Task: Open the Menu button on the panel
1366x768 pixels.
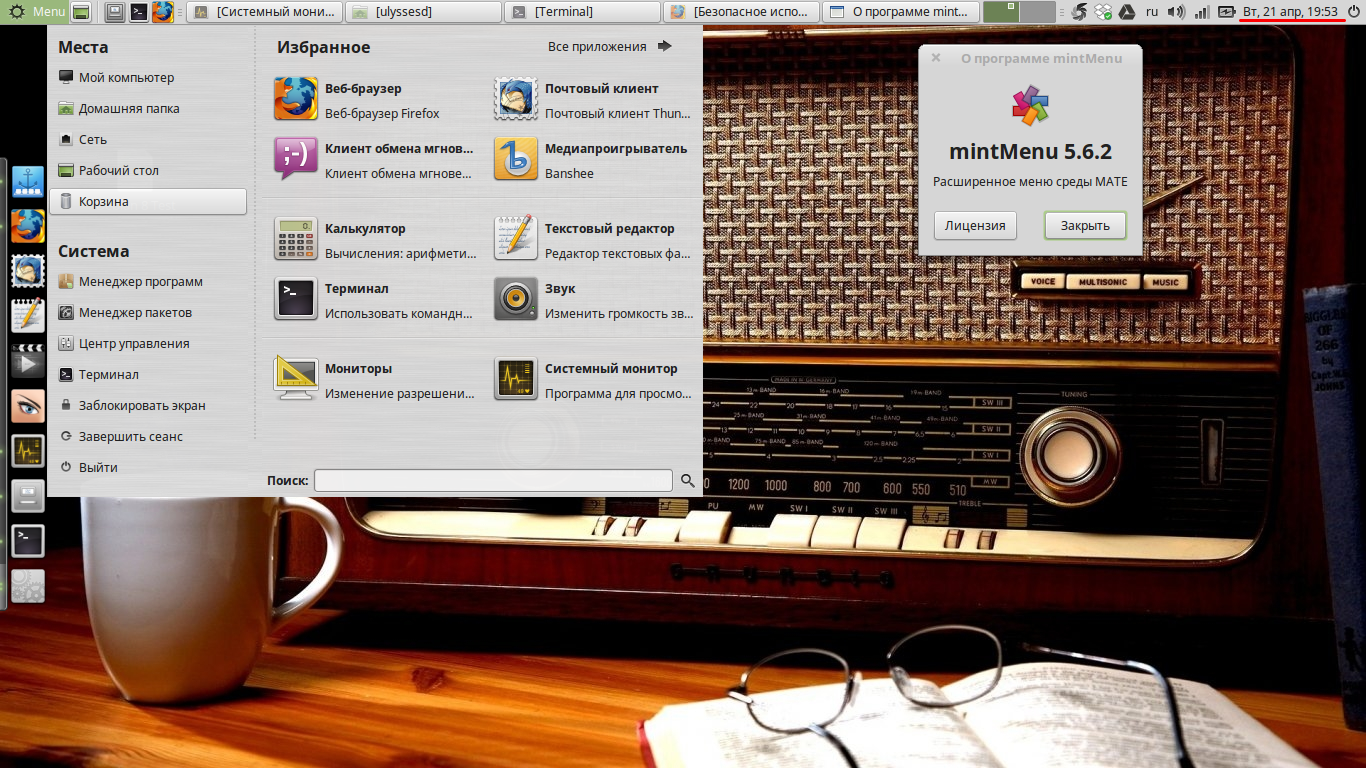Action: point(36,12)
